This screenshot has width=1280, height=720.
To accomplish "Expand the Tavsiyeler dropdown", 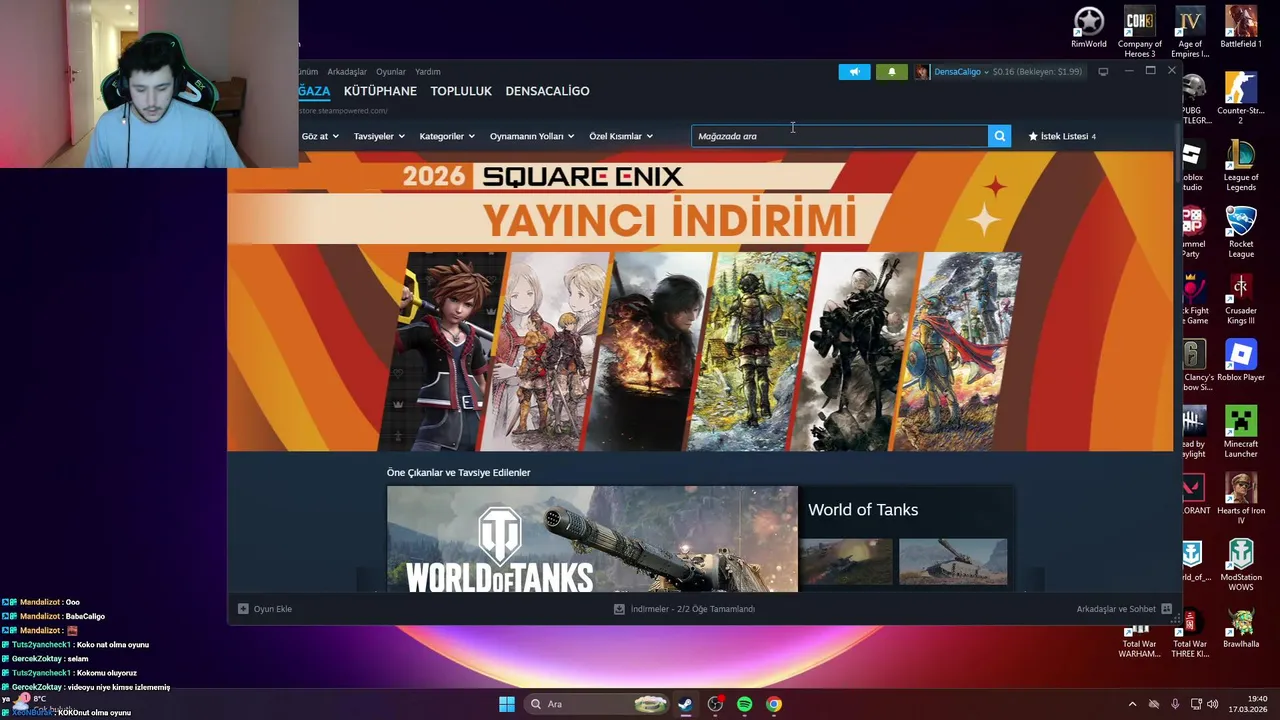I will pyautogui.click(x=379, y=136).
